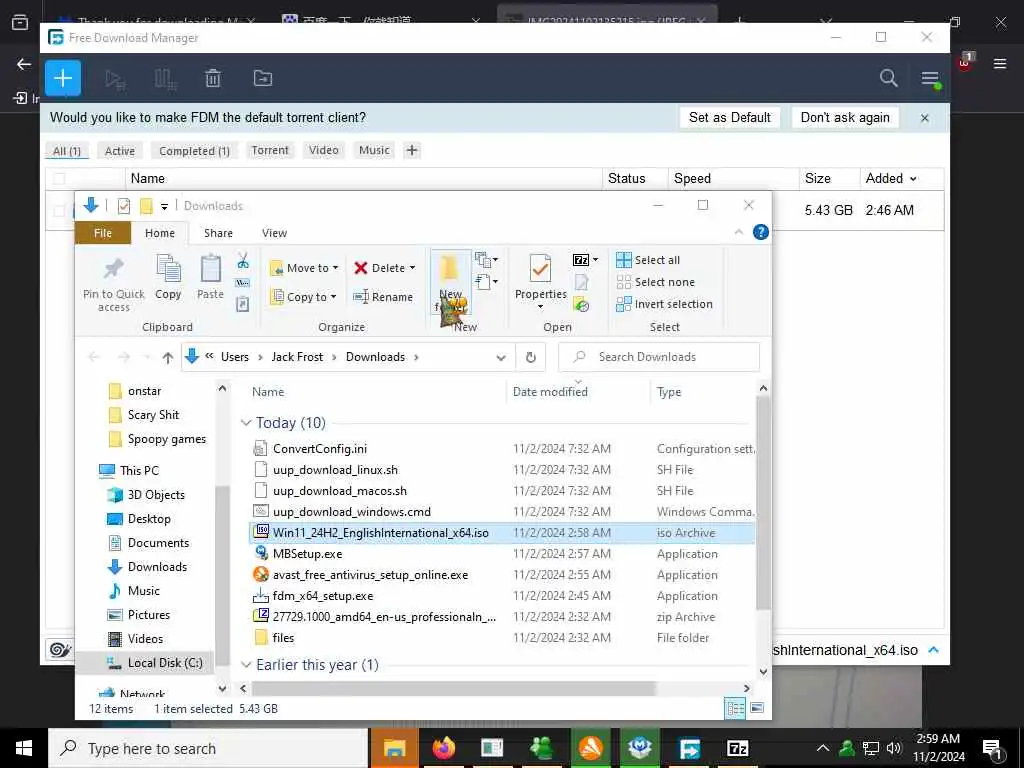Click the file list horizontal scrollbar

(x=453, y=688)
